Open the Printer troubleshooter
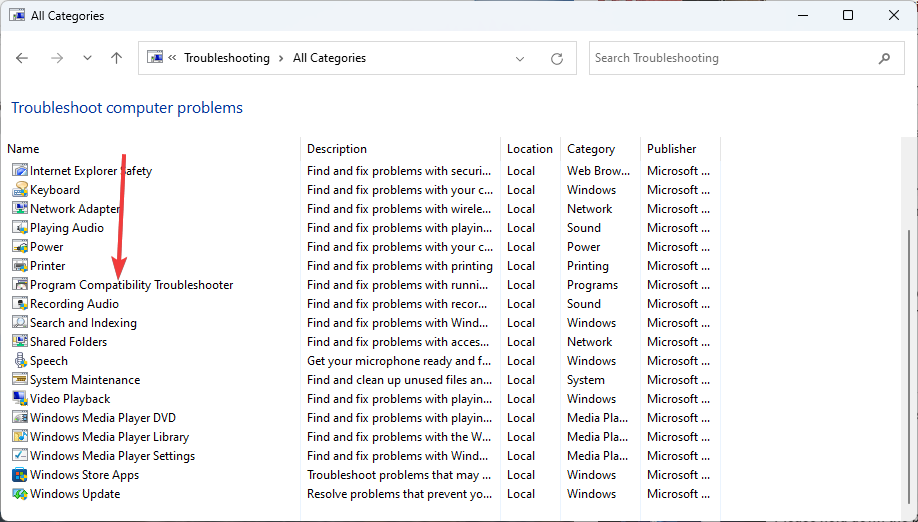This screenshot has height=522, width=918. (47, 266)
